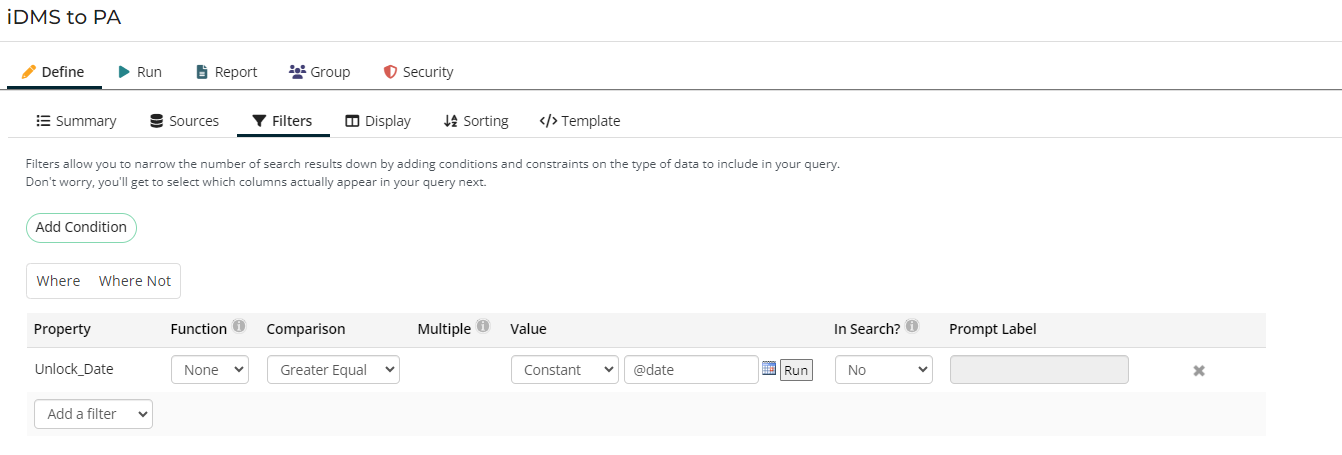The height and width of the screenshot is (455, 1342).
Task: Click the info icon beside Multiple
Action: (x=483, y=327)
